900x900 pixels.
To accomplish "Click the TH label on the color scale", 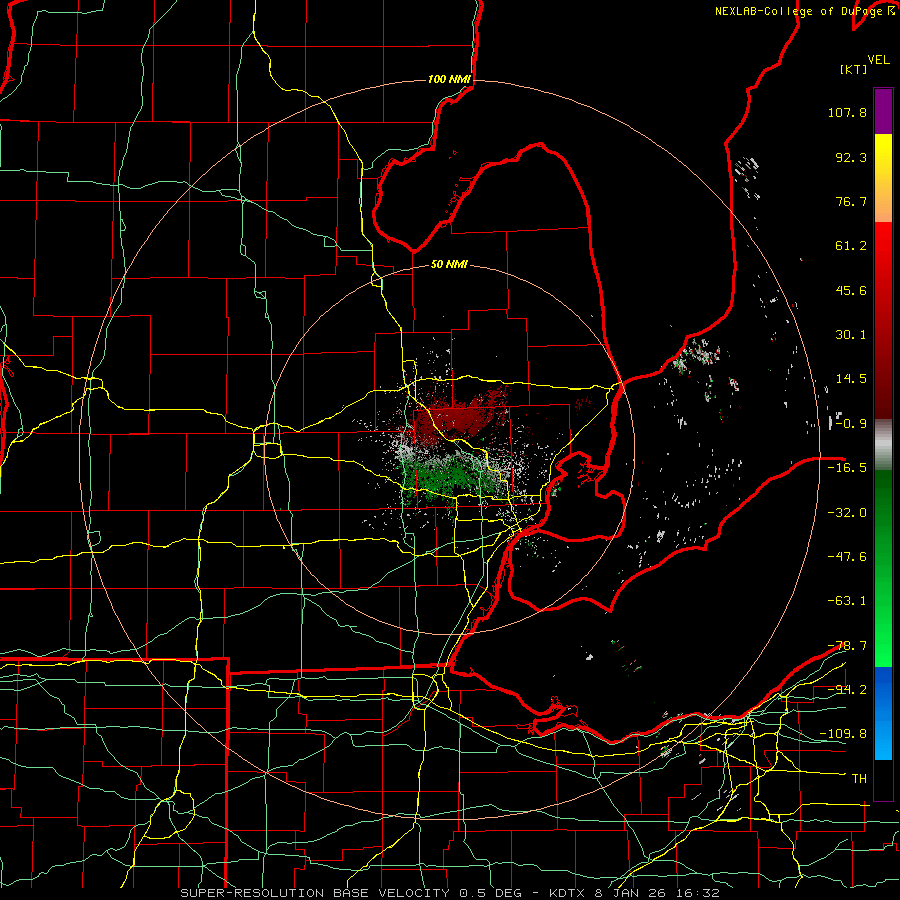I will pyautogui.click(x=859, y=778).
